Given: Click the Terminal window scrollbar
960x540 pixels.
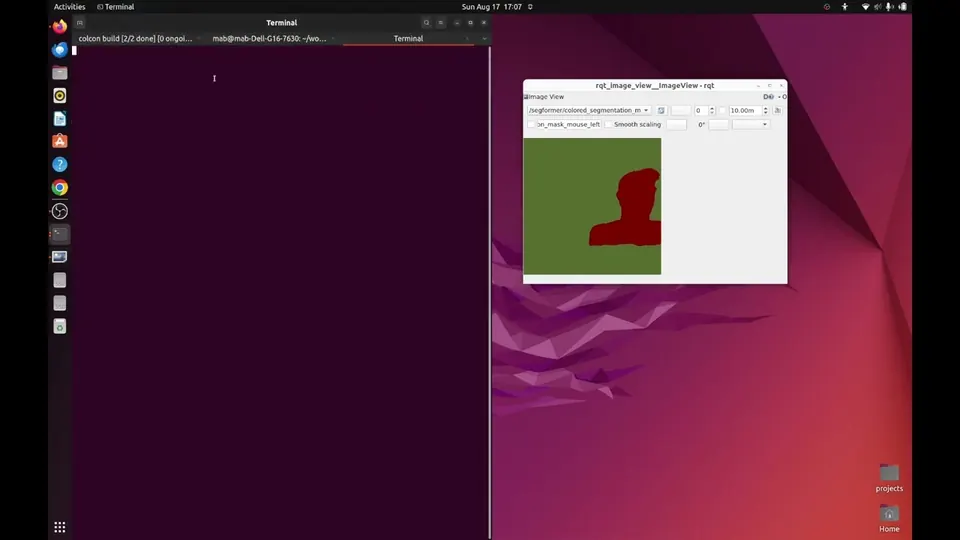Looking at the screenshot, I should pos(489,293).
